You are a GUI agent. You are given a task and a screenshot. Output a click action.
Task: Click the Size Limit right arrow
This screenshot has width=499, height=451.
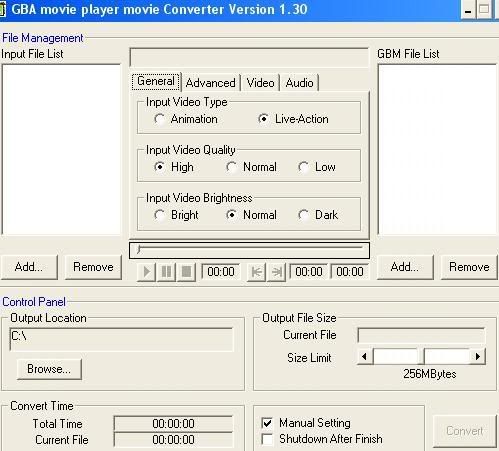(477, 356)
